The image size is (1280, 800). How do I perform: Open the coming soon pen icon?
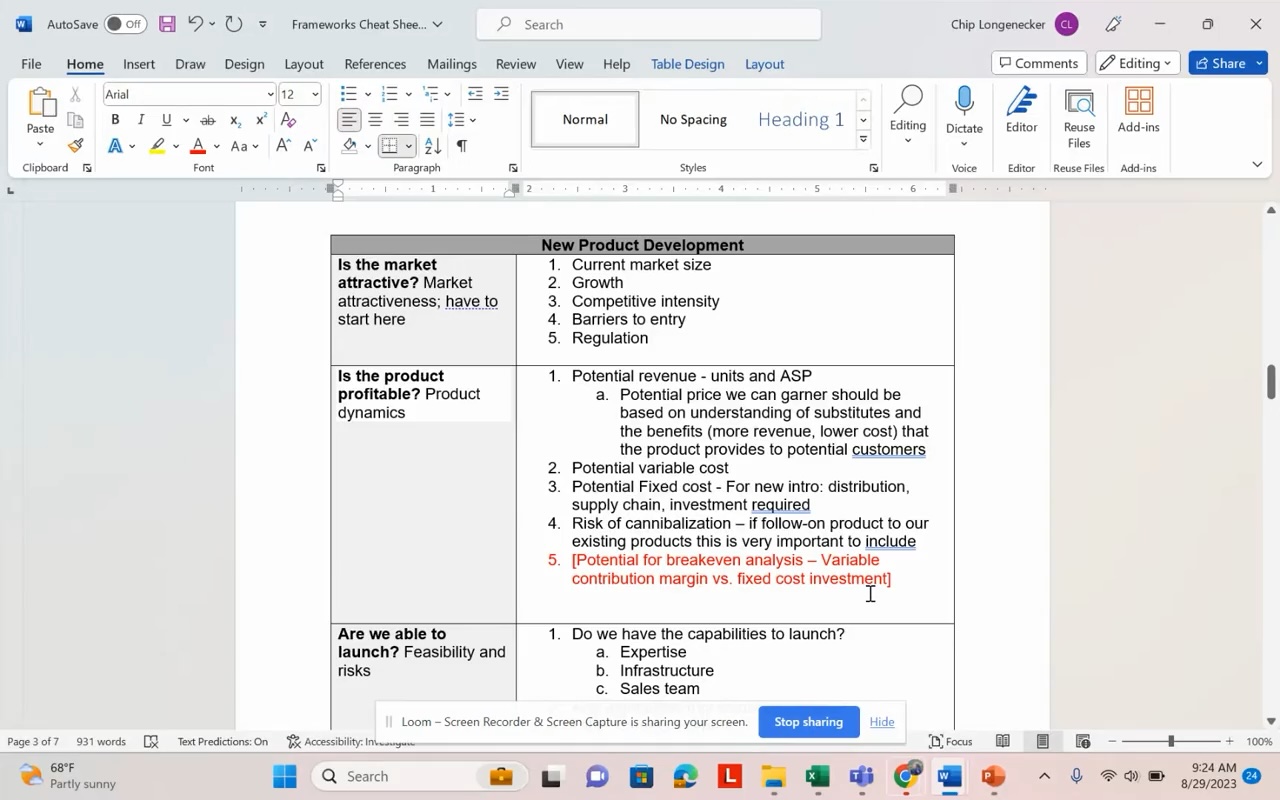click(x=1114, y=24)
